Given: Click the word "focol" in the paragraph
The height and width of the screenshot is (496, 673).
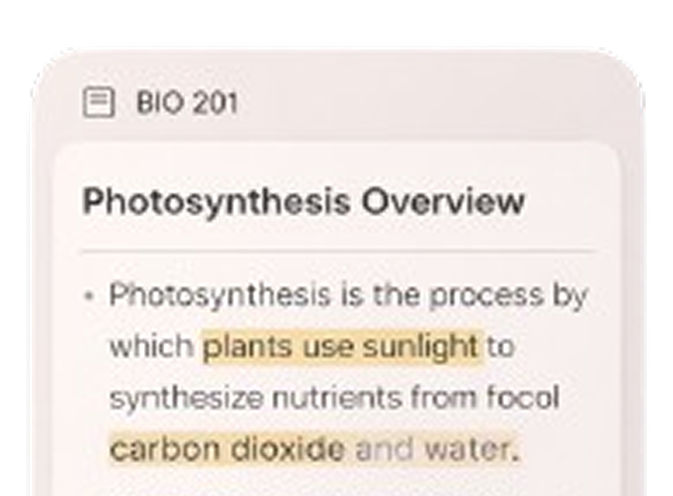Looking at the screenshot, I should click(x=522, y=398).
